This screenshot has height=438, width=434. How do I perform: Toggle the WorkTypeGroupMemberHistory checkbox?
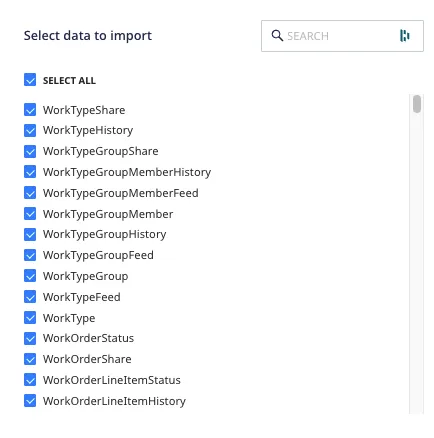[x=30, y=172]
